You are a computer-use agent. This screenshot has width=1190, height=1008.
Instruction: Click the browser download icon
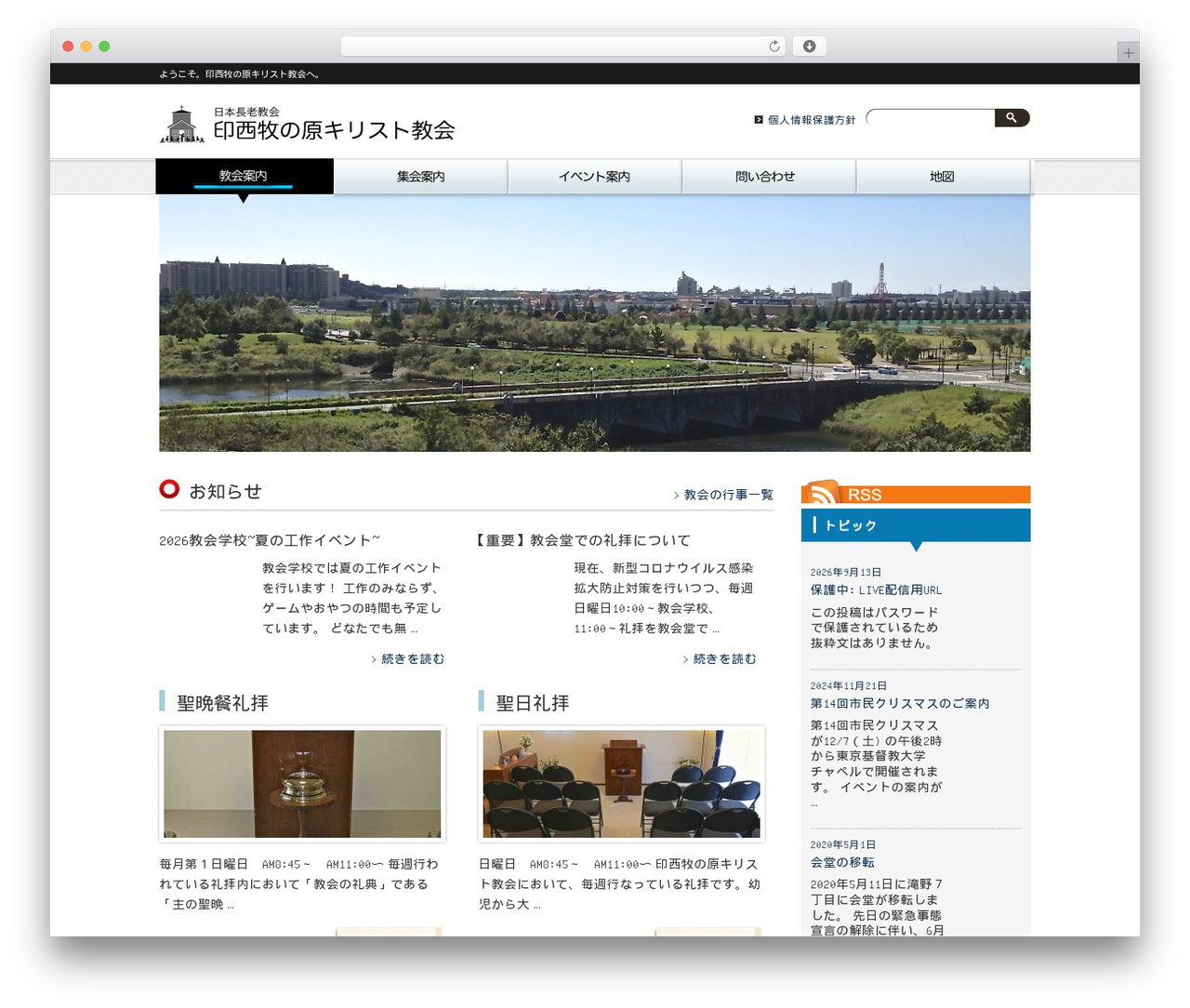click(x=809, y=46)
